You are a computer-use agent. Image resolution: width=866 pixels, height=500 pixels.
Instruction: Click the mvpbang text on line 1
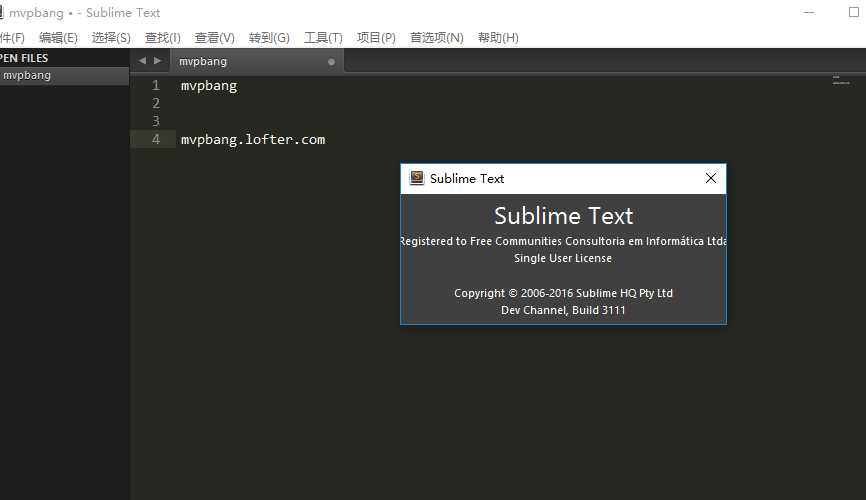point(209,86)
